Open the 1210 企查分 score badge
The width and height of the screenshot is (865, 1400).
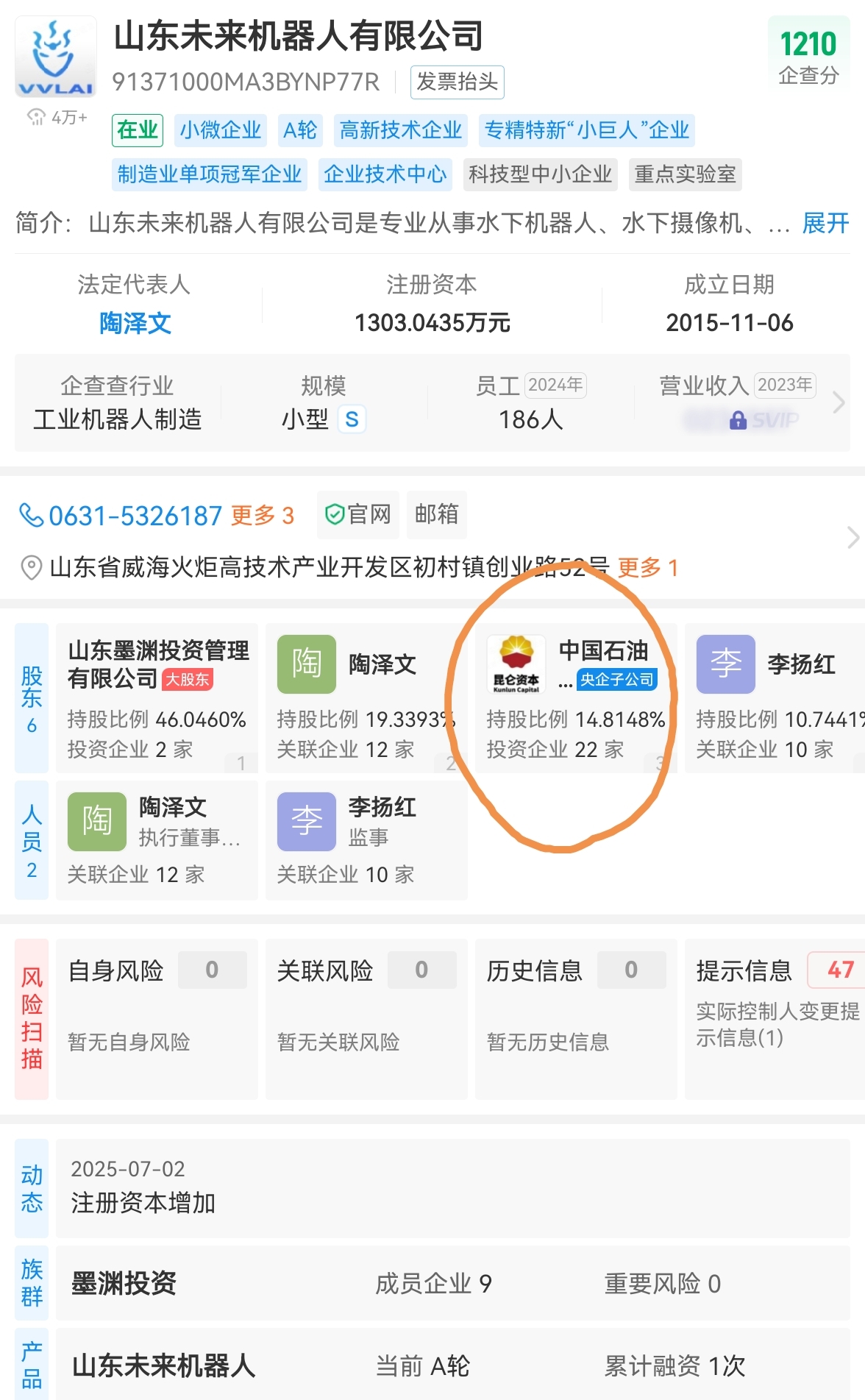(x=808, y=57)
